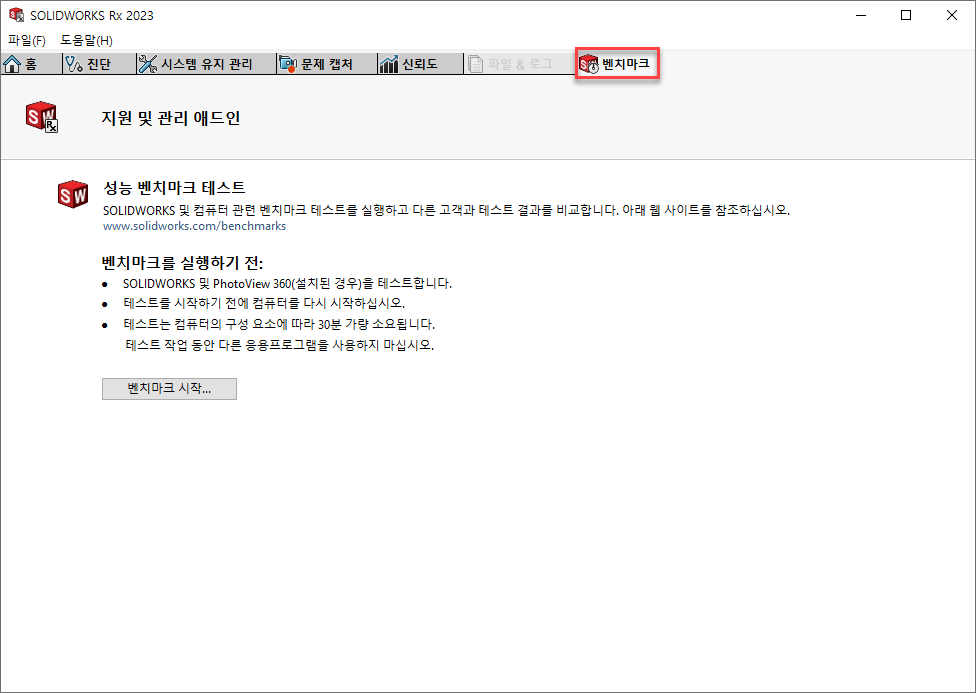Click the line warning about other applications
Viewport: 976px width, 693px height.
click(x=279, y=344)
